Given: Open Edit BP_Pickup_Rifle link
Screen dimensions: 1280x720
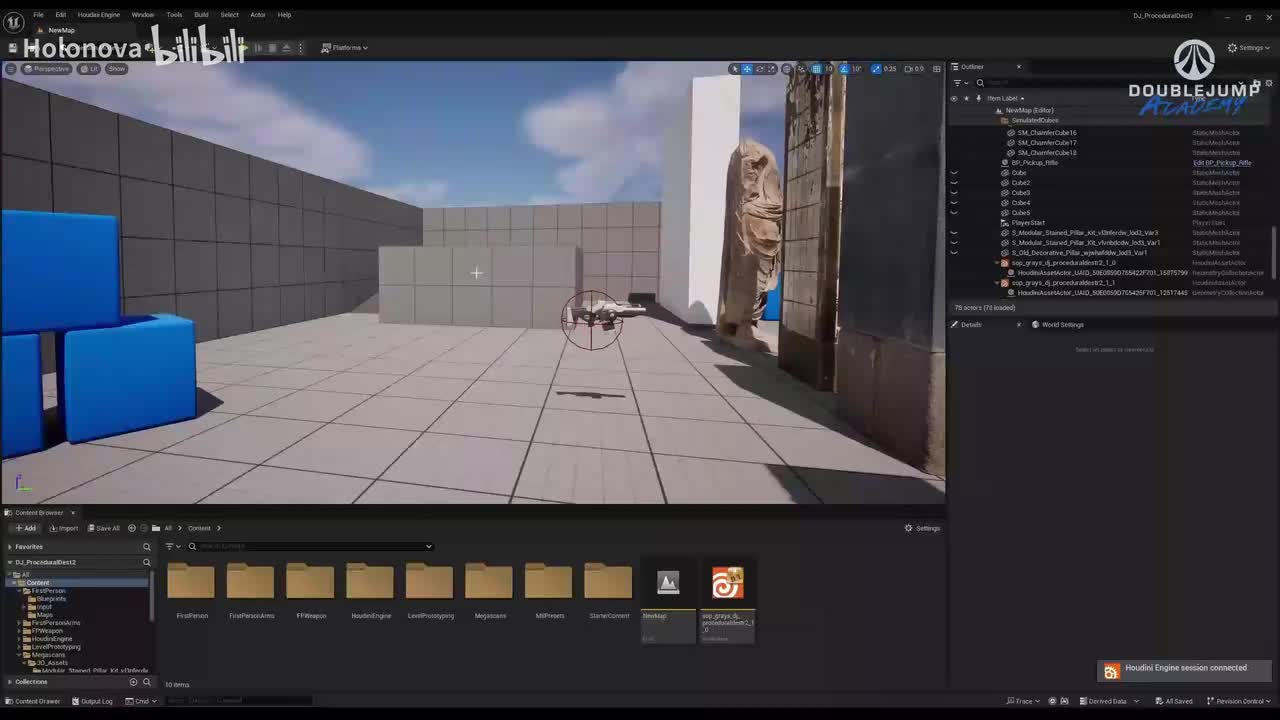Looking at the screenshot, I should coord(1222,163).
